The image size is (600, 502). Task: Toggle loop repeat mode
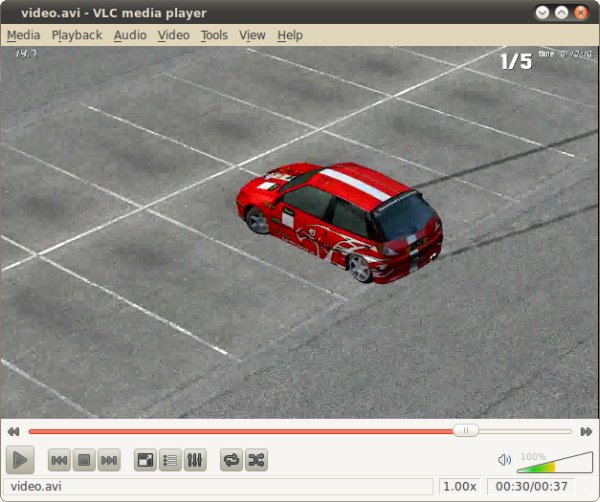coord(232,460)
